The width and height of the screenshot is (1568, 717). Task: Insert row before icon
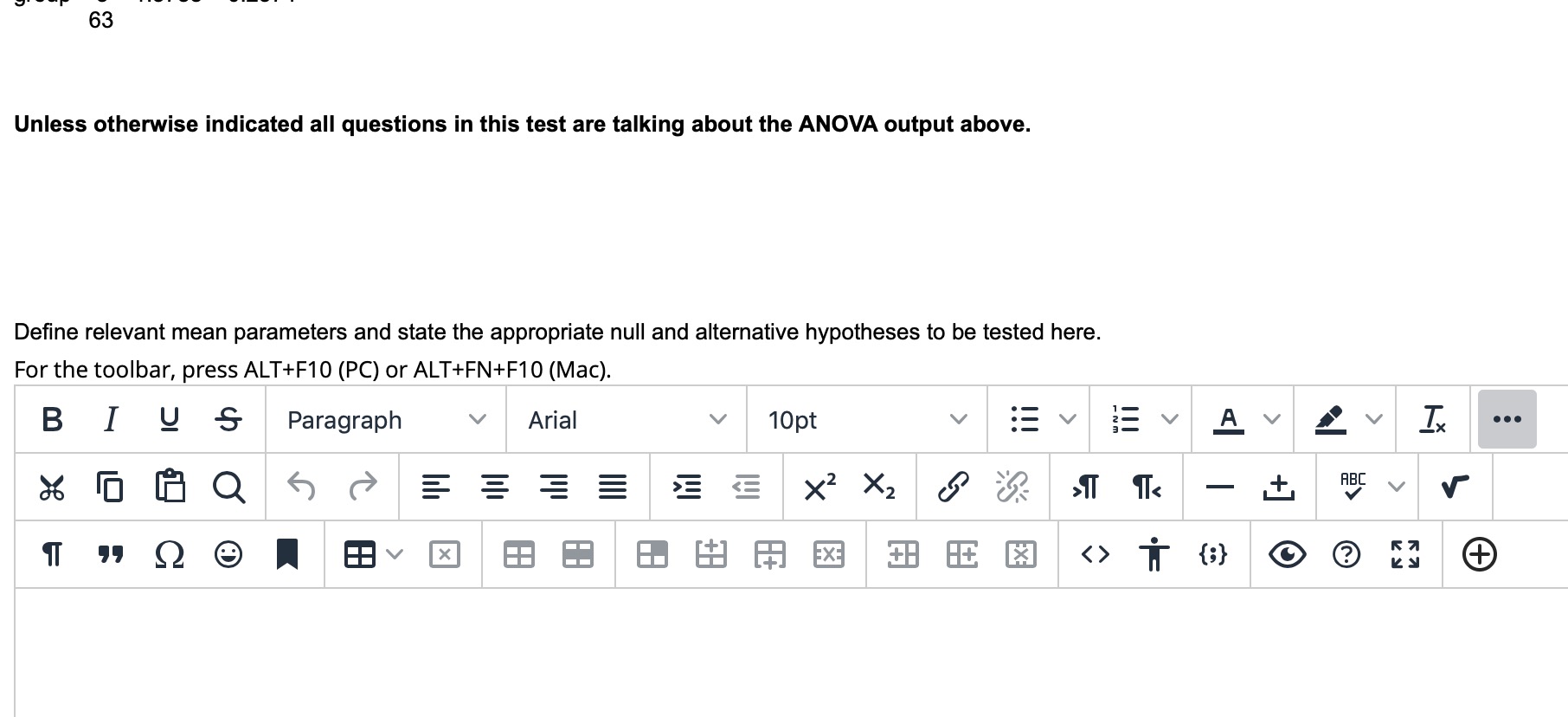pyautogui.click(x=711, y=554)
